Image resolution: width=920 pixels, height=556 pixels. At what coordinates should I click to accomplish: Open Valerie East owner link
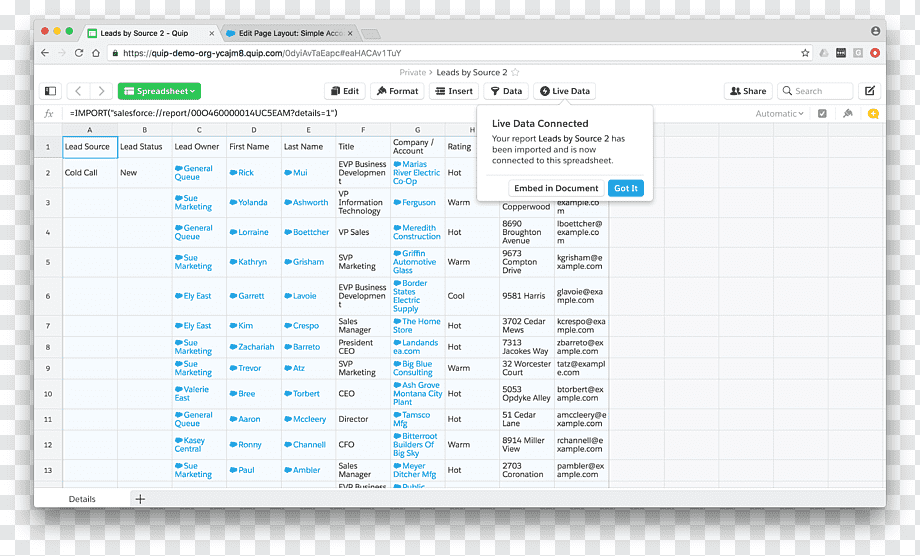(x=192, y=394)
